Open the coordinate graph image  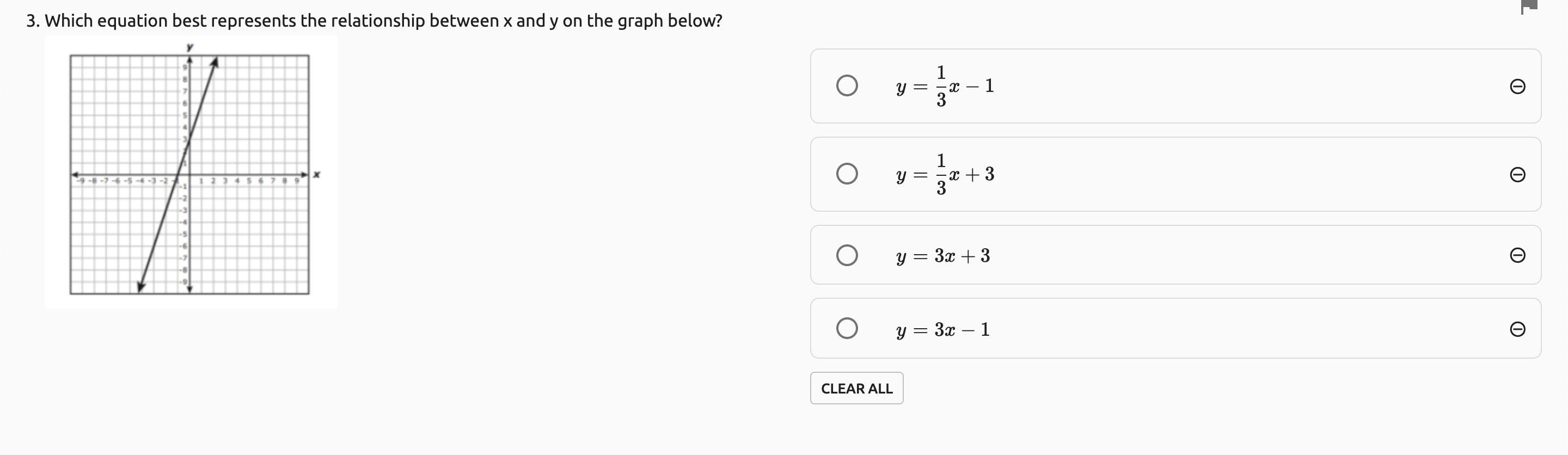pos(191,172)
